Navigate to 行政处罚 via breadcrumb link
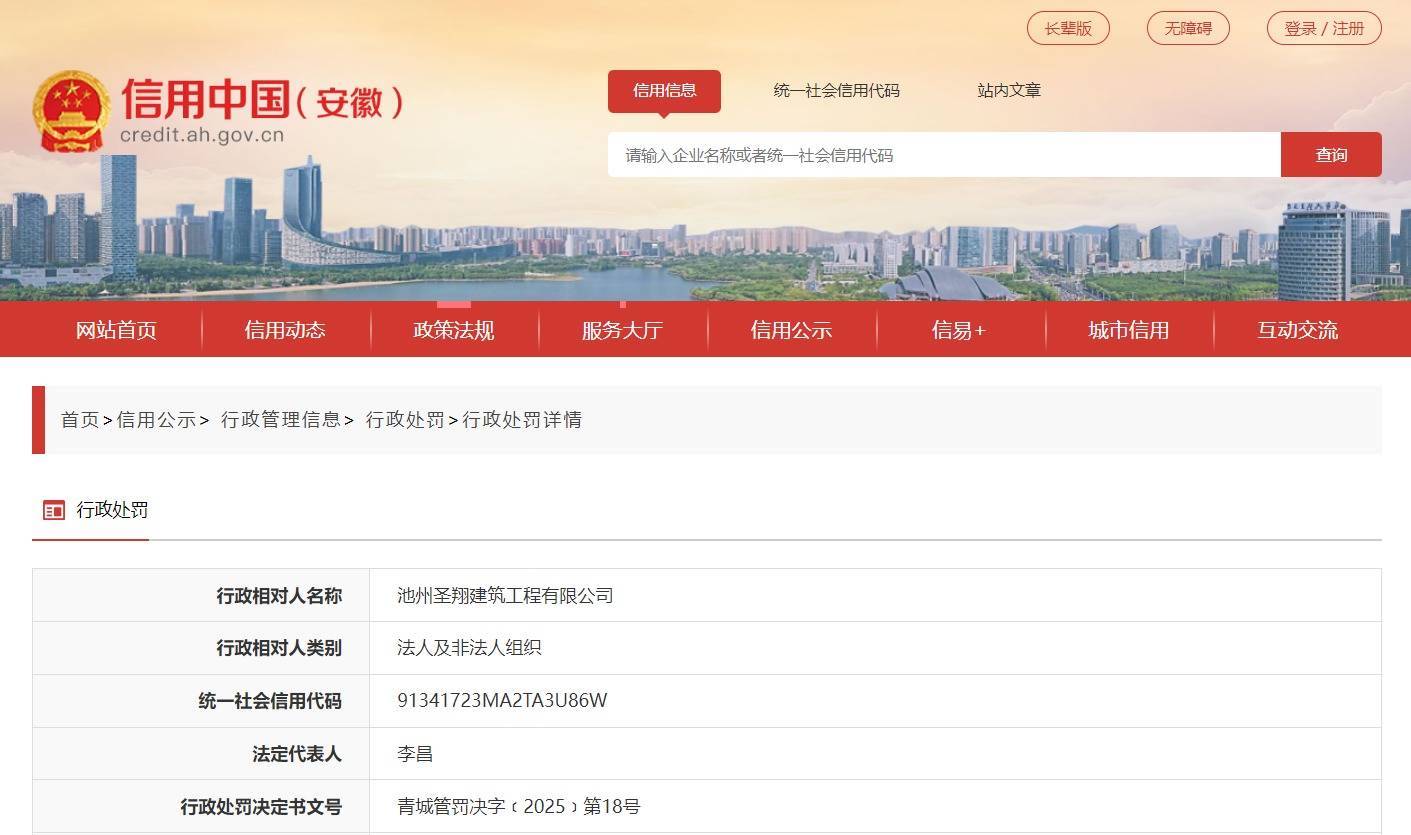Image resolution: width=1411 pixels, height=835 pixels. coord(404,420)
